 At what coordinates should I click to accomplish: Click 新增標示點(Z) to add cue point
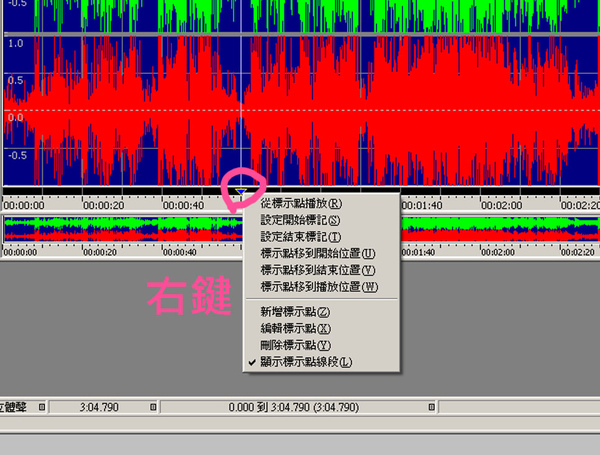pyautogui.click(x=321, y=312)
